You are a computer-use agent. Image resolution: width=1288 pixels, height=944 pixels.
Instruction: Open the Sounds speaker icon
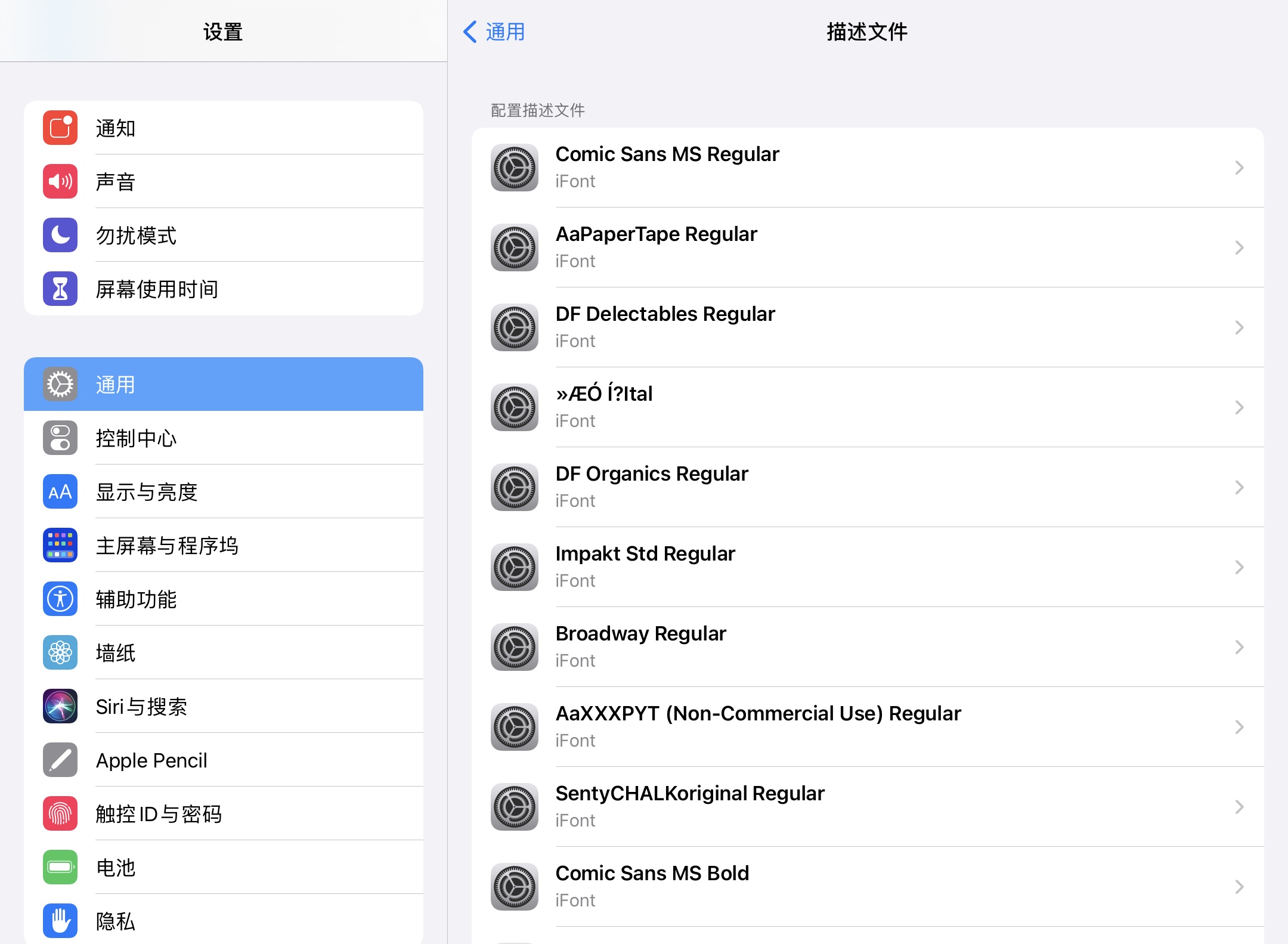(60, 181)
